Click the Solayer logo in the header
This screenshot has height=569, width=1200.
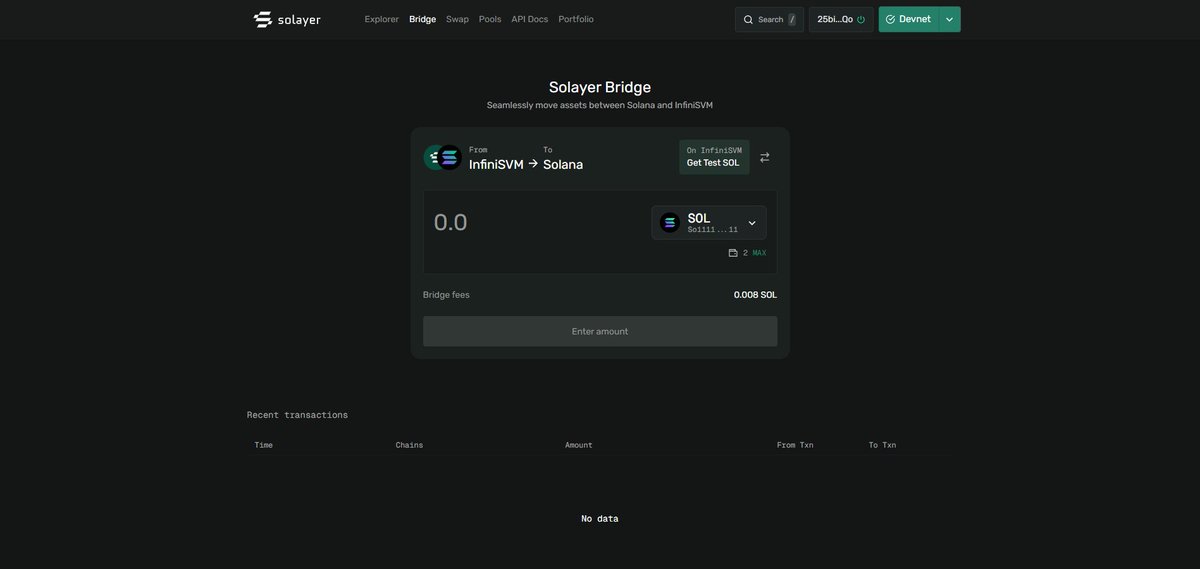point(287,19)
